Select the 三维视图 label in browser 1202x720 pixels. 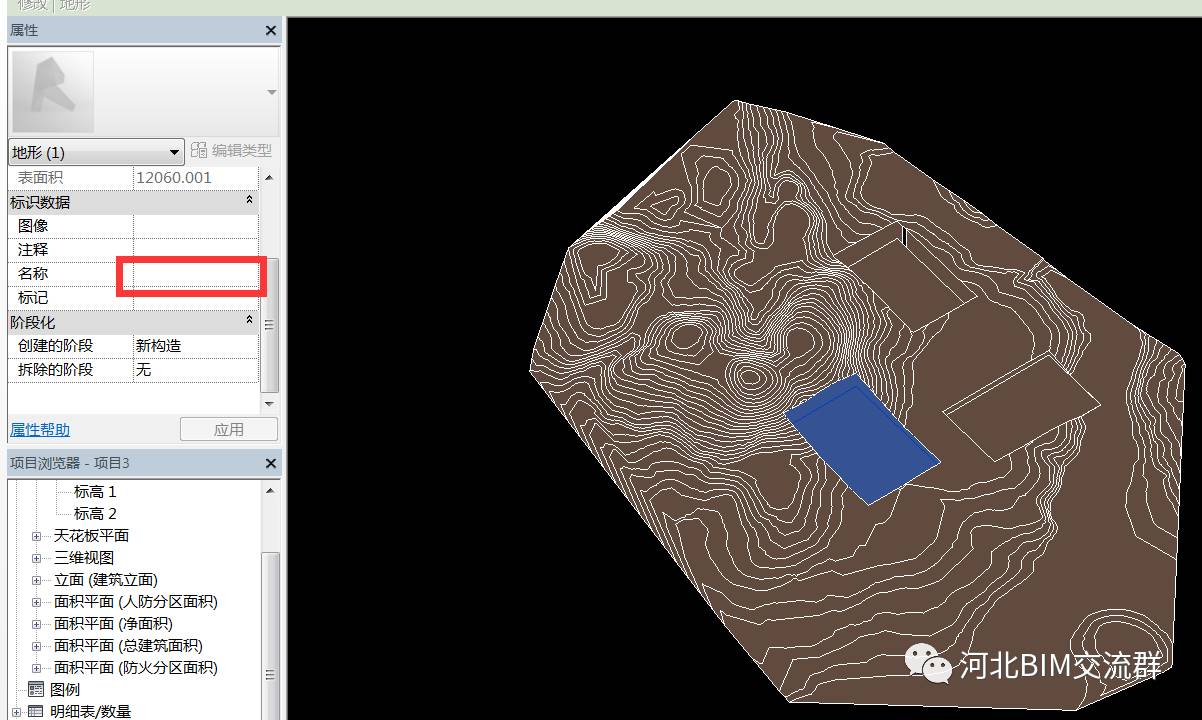point(84,558)
